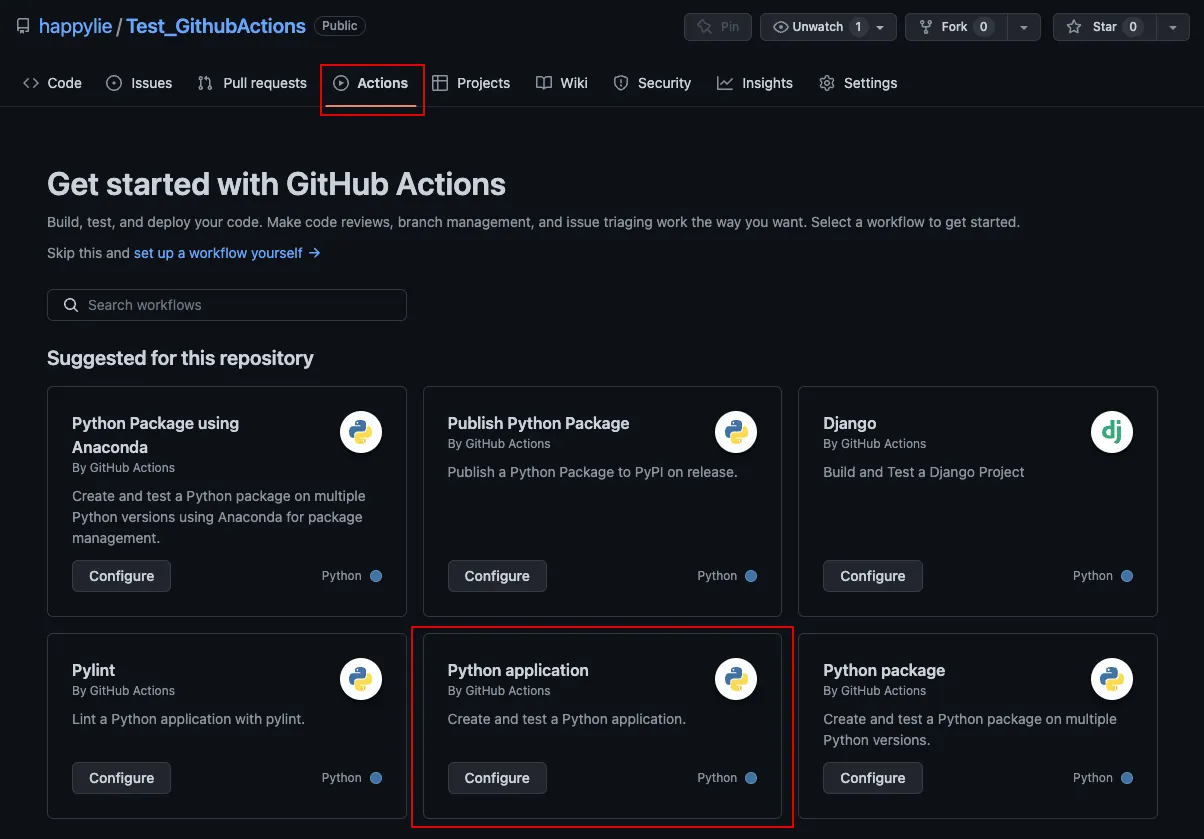Click the blue language dot on the Pylint card
The image size is (1204, 839).
coord(376,778)
